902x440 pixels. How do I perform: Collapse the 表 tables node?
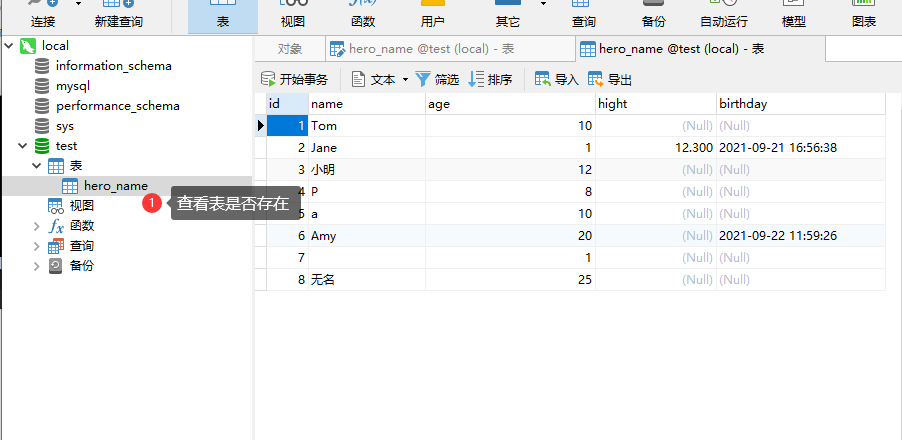click(x=37, y=166)
